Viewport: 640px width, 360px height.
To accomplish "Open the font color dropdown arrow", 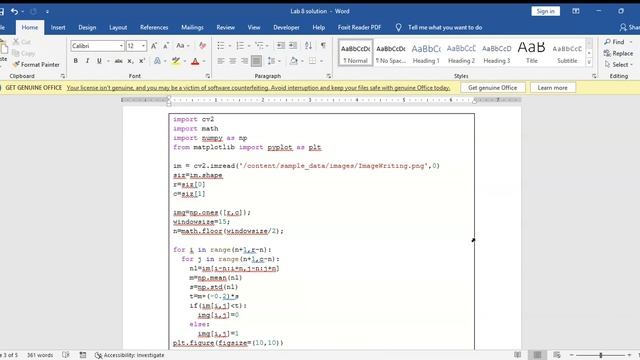I will 204,61.
